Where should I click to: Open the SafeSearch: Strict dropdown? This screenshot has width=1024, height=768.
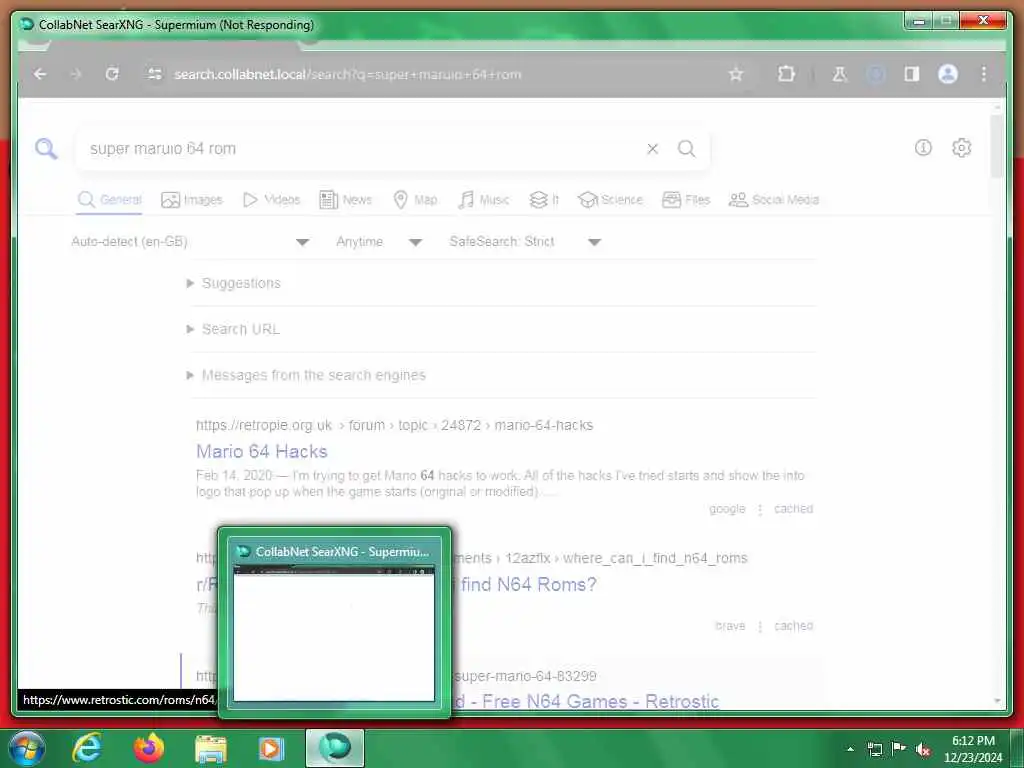(525, 242)
